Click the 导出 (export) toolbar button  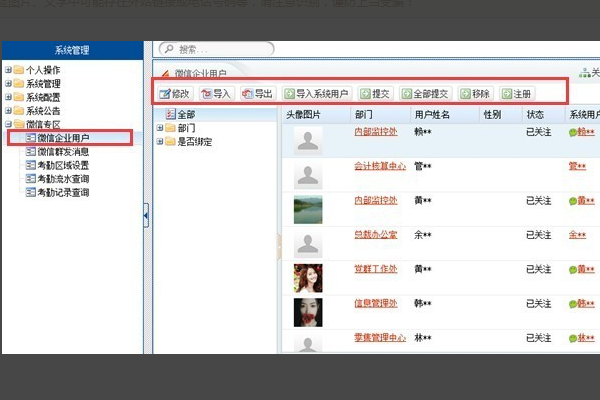point(258,94)
